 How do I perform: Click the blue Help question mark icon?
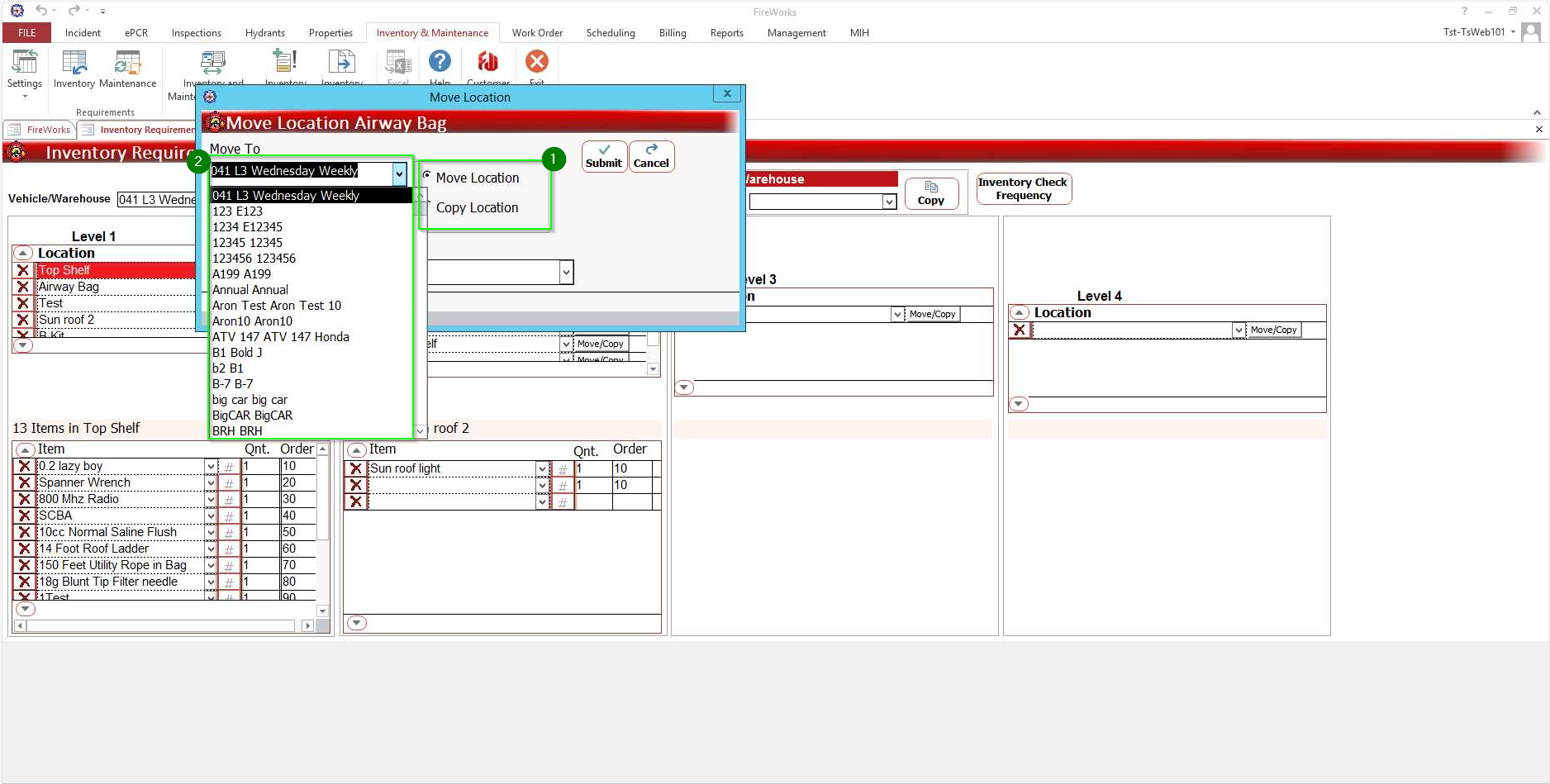(440, 62)
